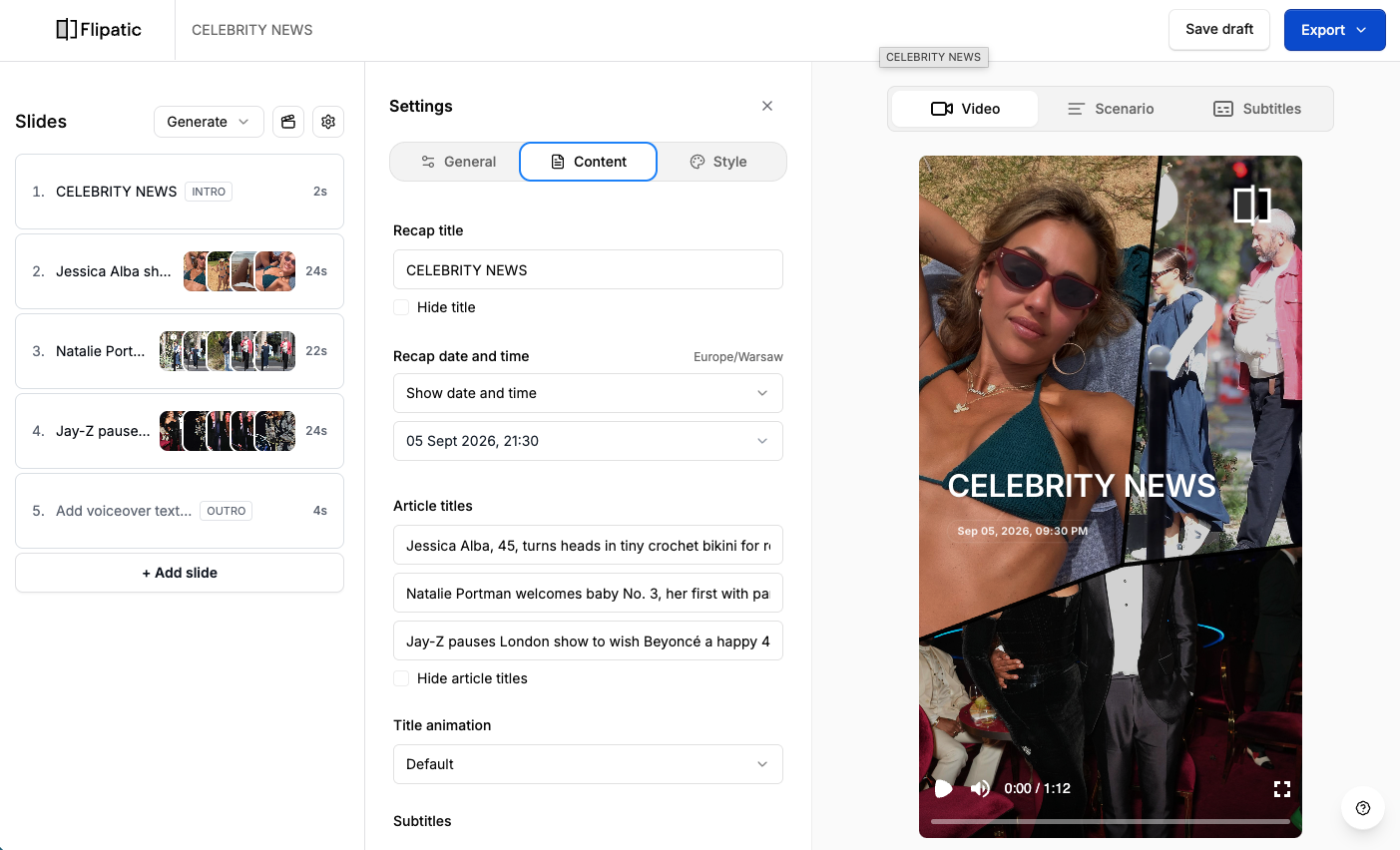The width and height of the screenshot is (1400, 850).
Task: Open the clapperboard media icon in Slides
Action: point(288,122)
